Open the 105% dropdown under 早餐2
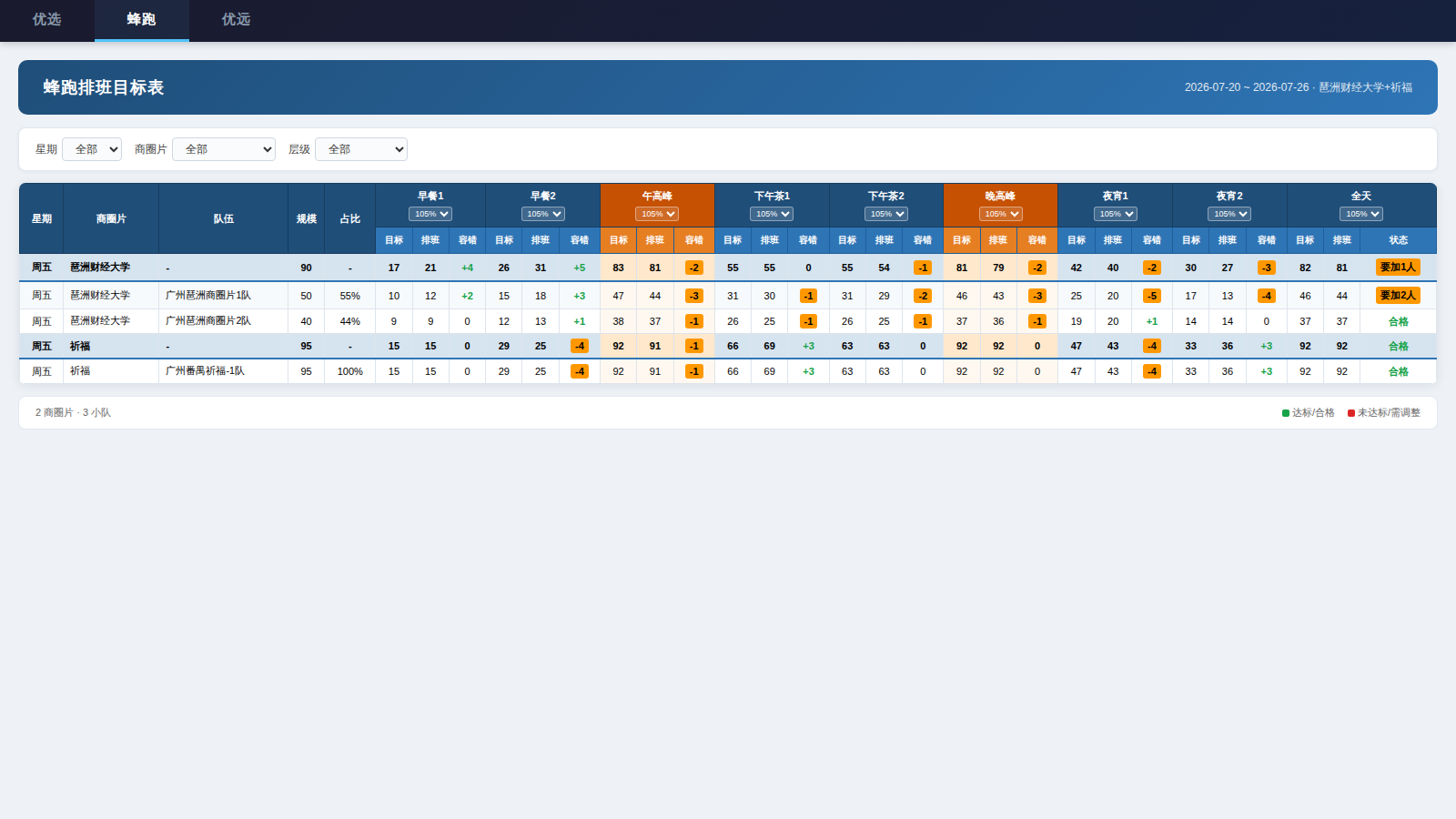Screen dimensions: 1456x819 pyautogui.click(x=543, y=214)
